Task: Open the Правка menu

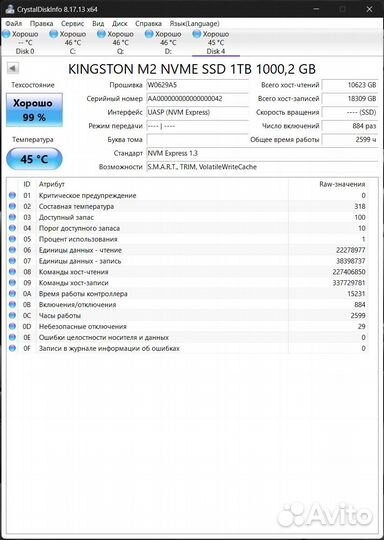Action: point(41,24)
